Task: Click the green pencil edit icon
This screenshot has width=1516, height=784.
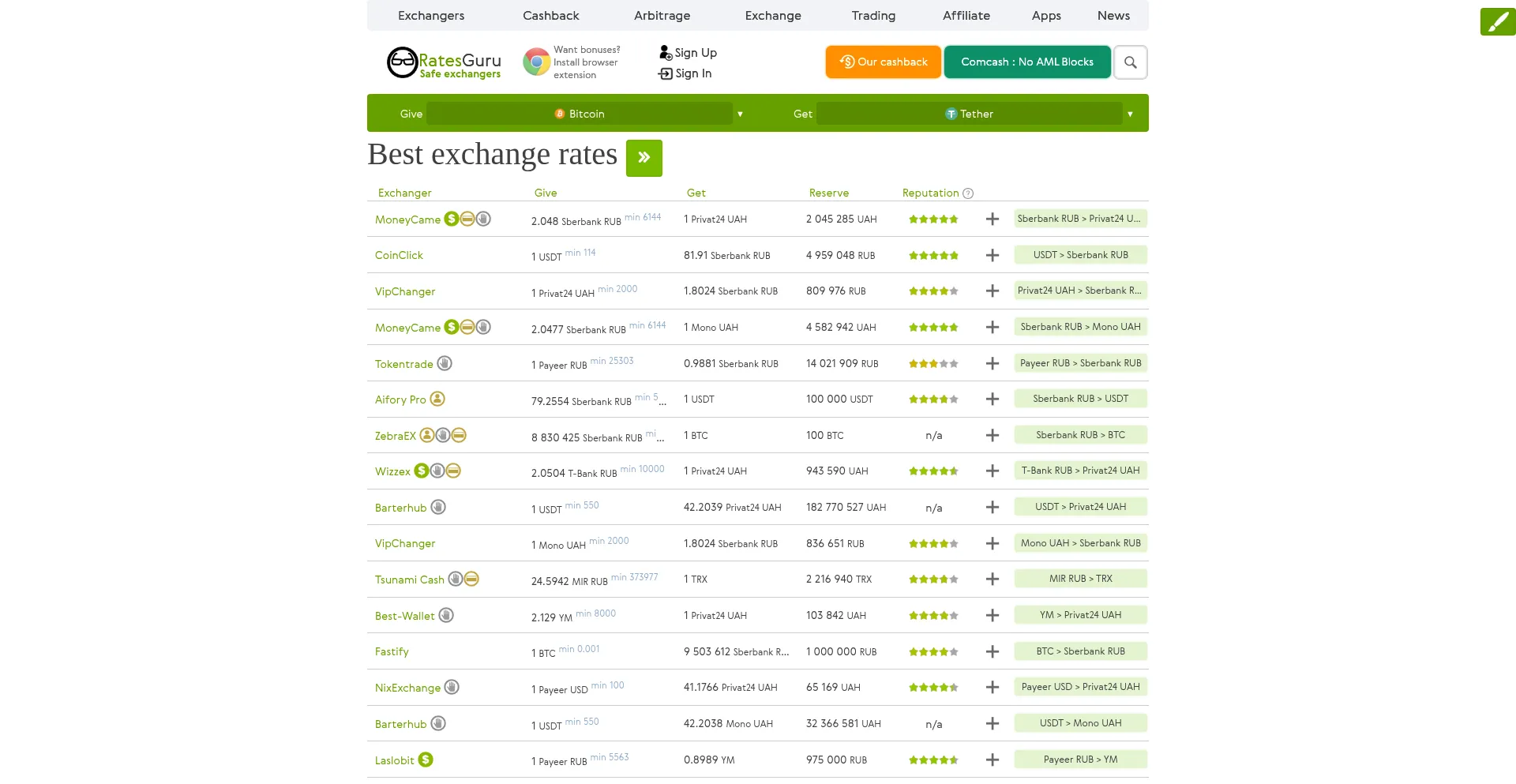Action: [1497, 21]
